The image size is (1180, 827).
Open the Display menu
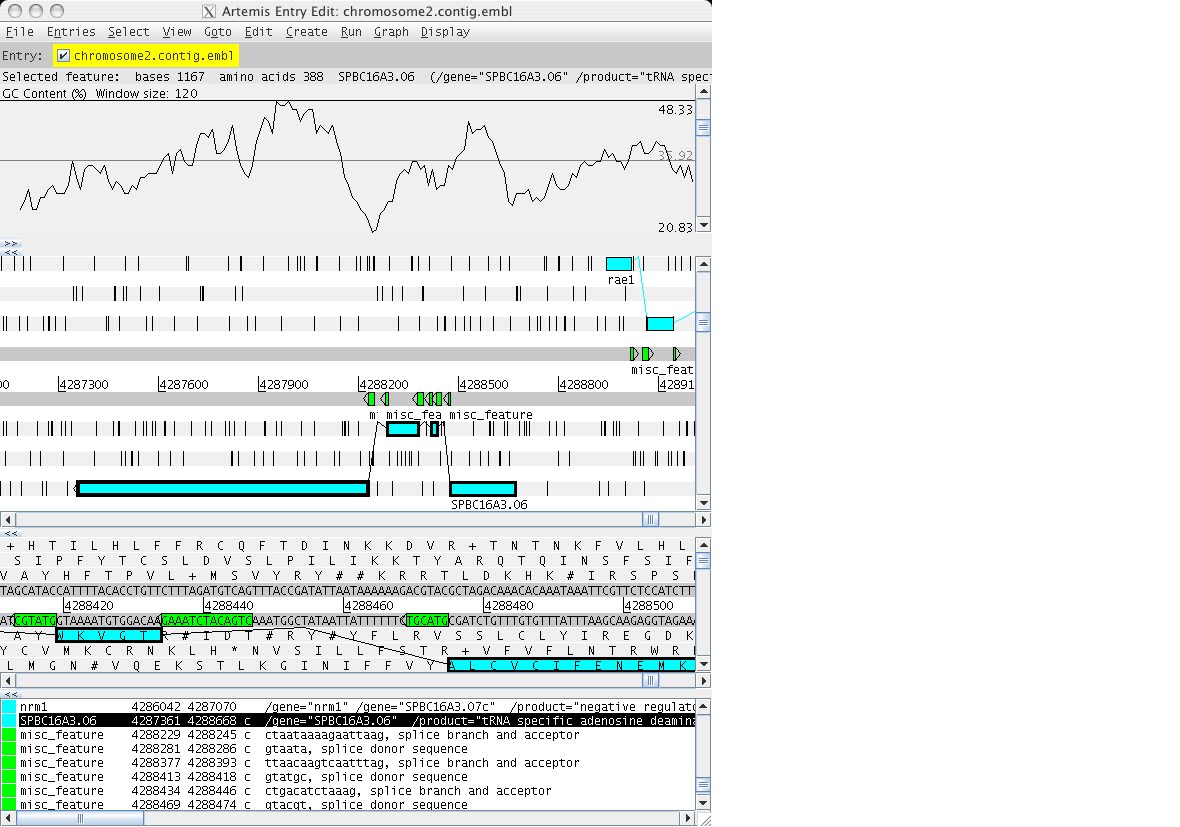[x=445, y=32]
